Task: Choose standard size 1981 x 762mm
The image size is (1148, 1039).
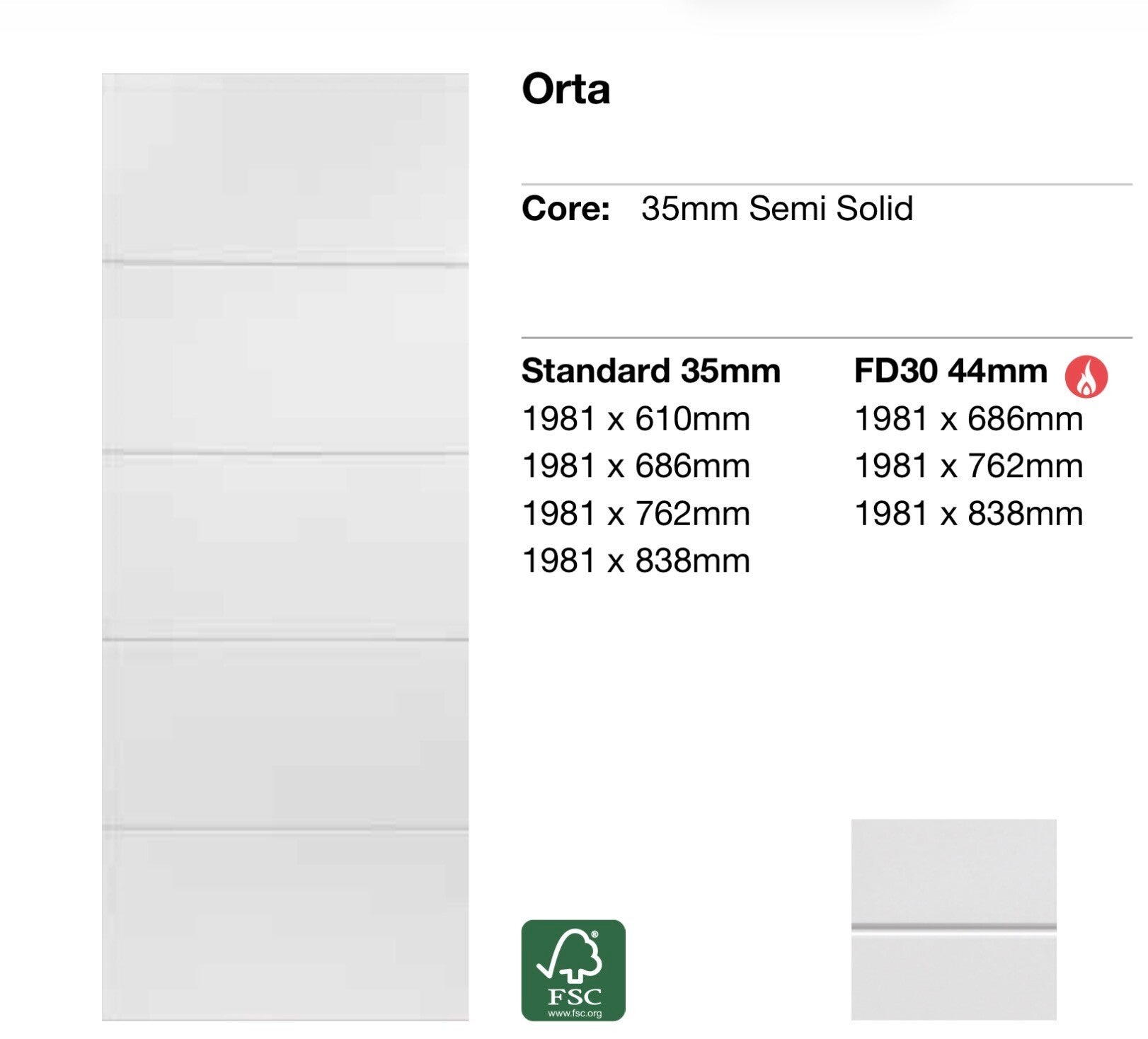Action: tap(636, 513)
